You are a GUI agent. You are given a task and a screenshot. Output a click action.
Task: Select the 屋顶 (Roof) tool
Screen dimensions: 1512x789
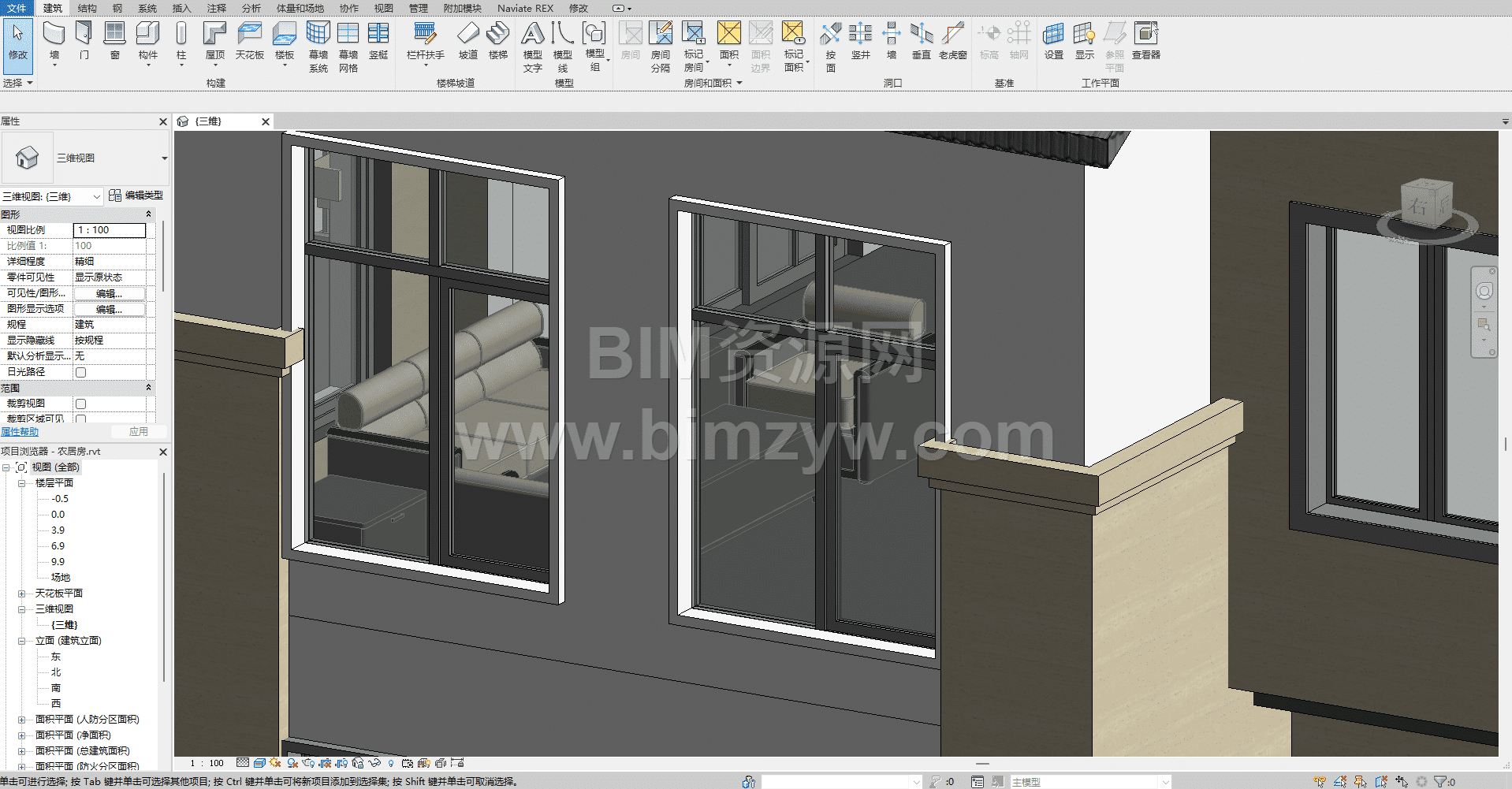tap(214, 42)
